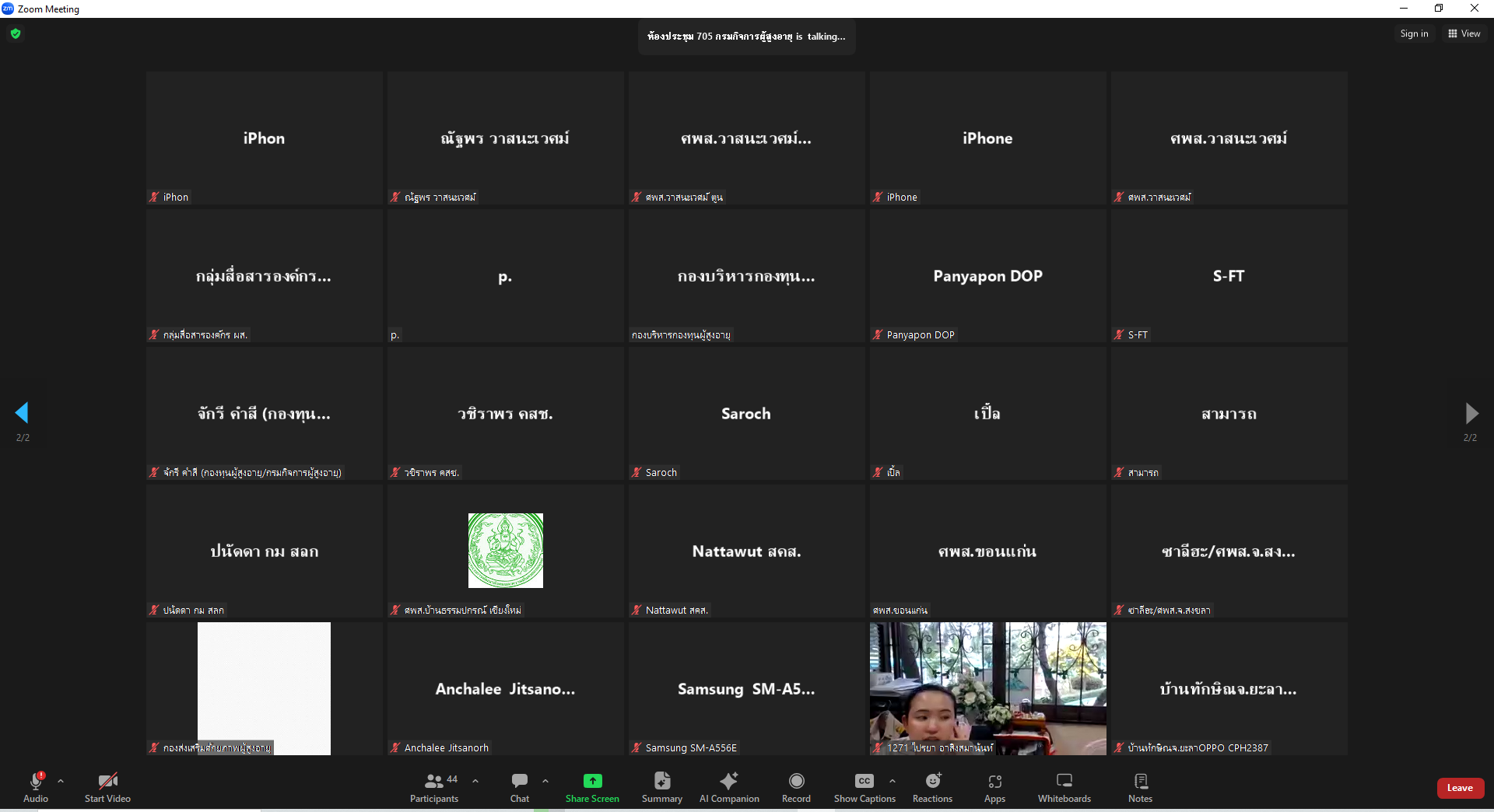This screenshot has height=812, width=1494.
Task: Open the Reactions menu
Action: (932, 787)
